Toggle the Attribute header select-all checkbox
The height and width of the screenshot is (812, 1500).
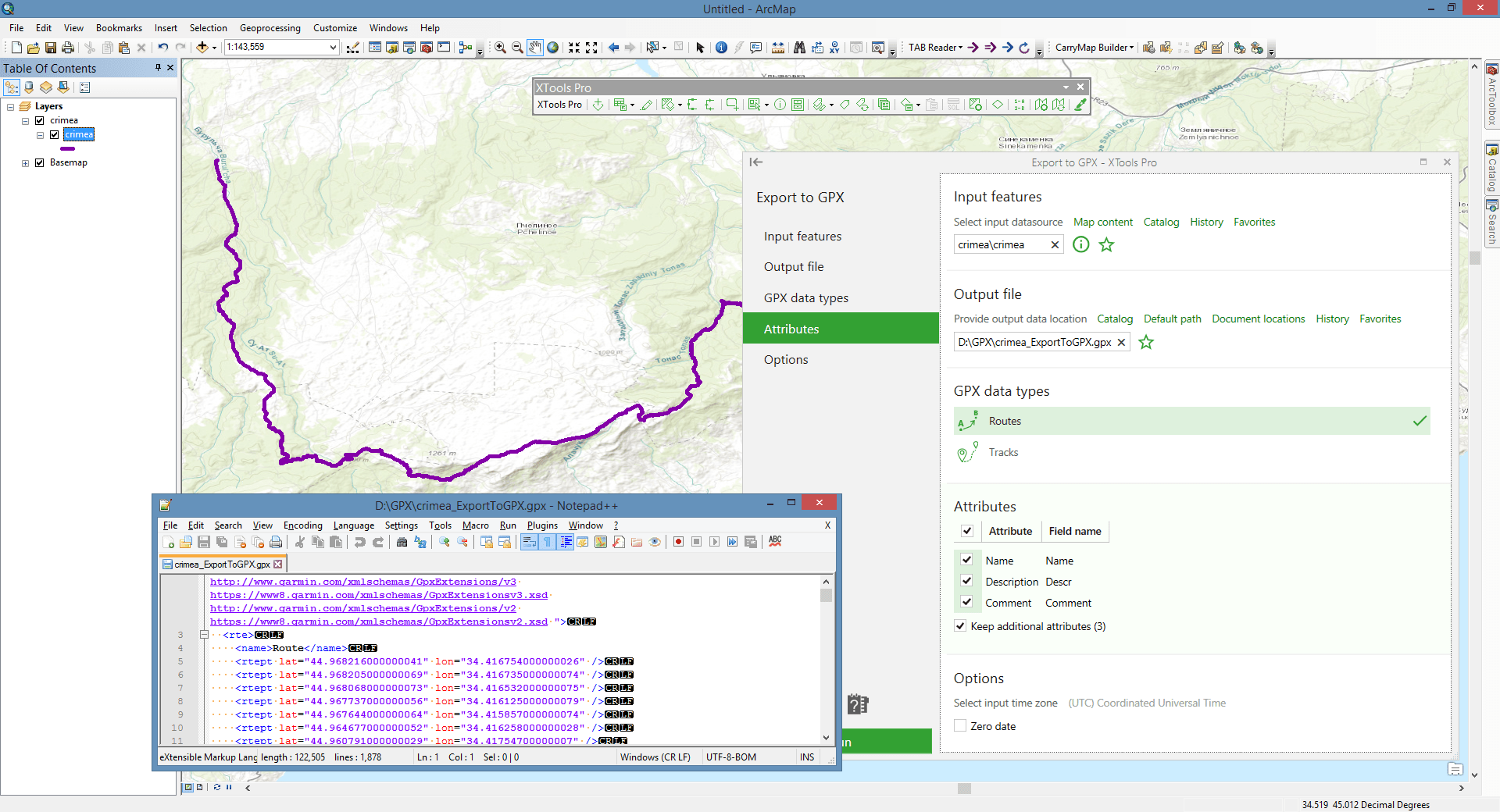966,531
